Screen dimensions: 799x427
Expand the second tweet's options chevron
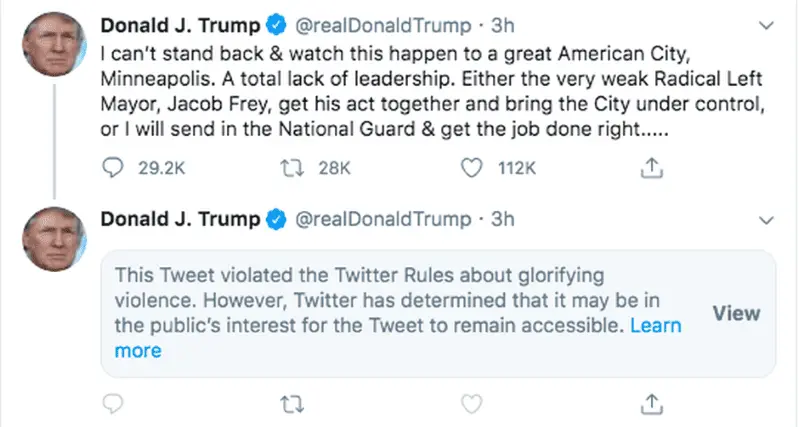[x=766, y=219]
